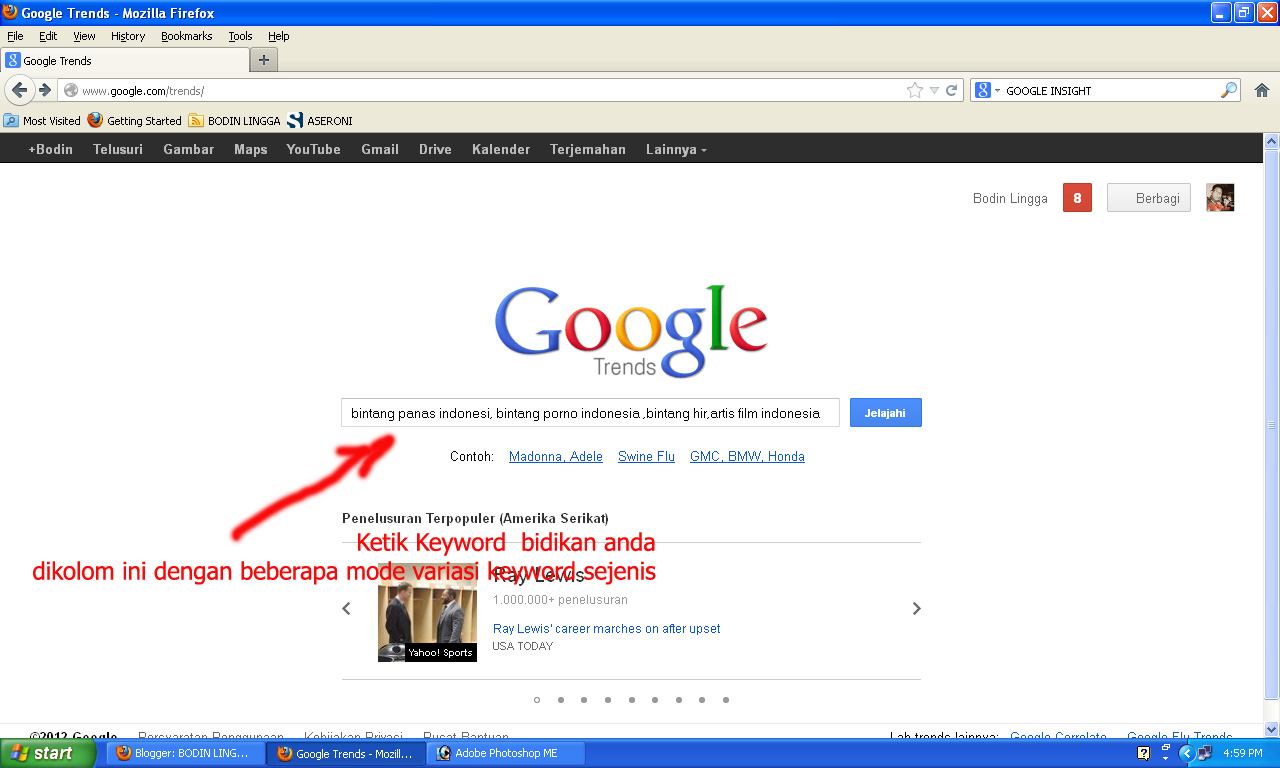Screen dimensions: 1280x768
Task: Open Telusuri in the Google bar
Action: pyautogui.click(x=118, y=149)
